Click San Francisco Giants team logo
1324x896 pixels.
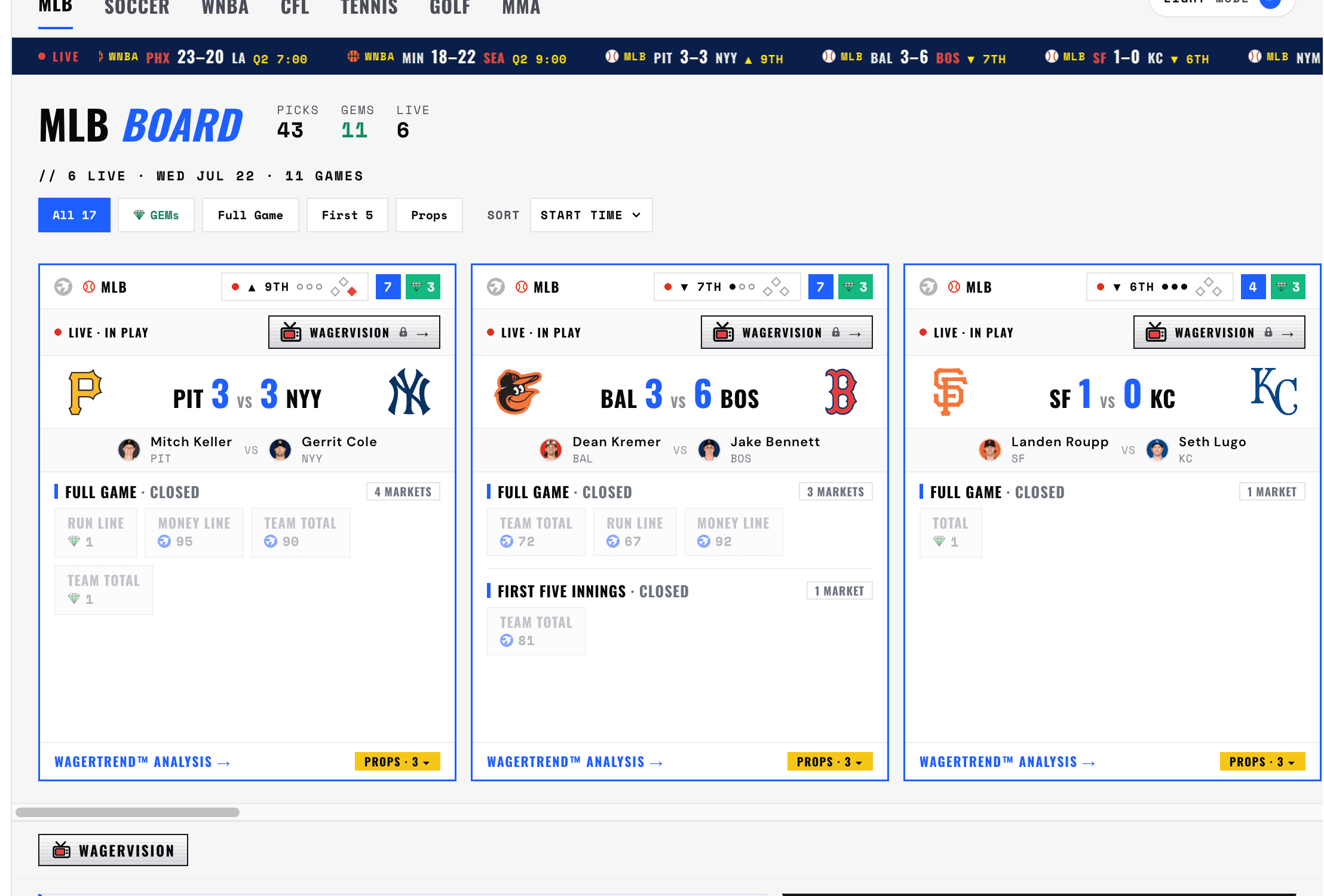950,392
